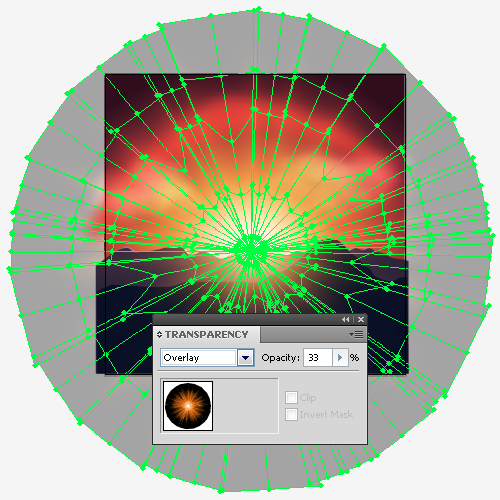Click the Clip label text
The height and width of the screenshot is (500, 500).
pyautogui.click(x=308, y=398)
